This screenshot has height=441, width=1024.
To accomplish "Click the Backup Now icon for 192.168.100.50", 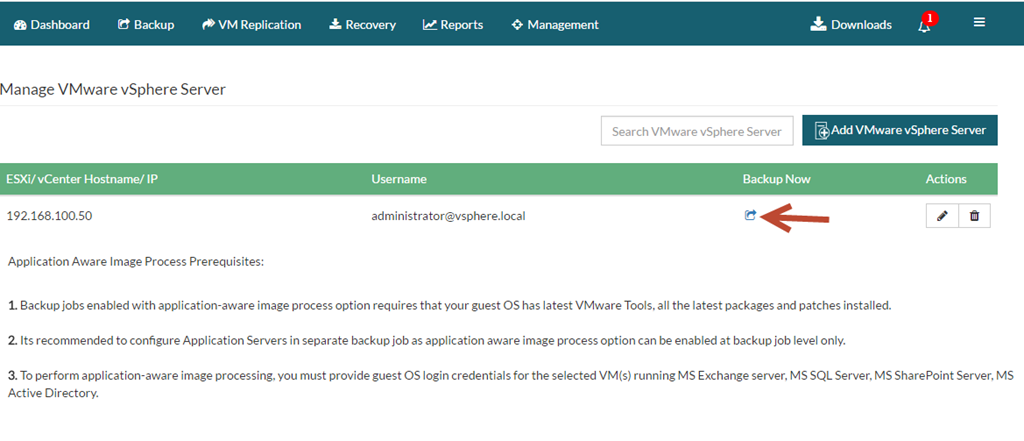I will [750, 215].
